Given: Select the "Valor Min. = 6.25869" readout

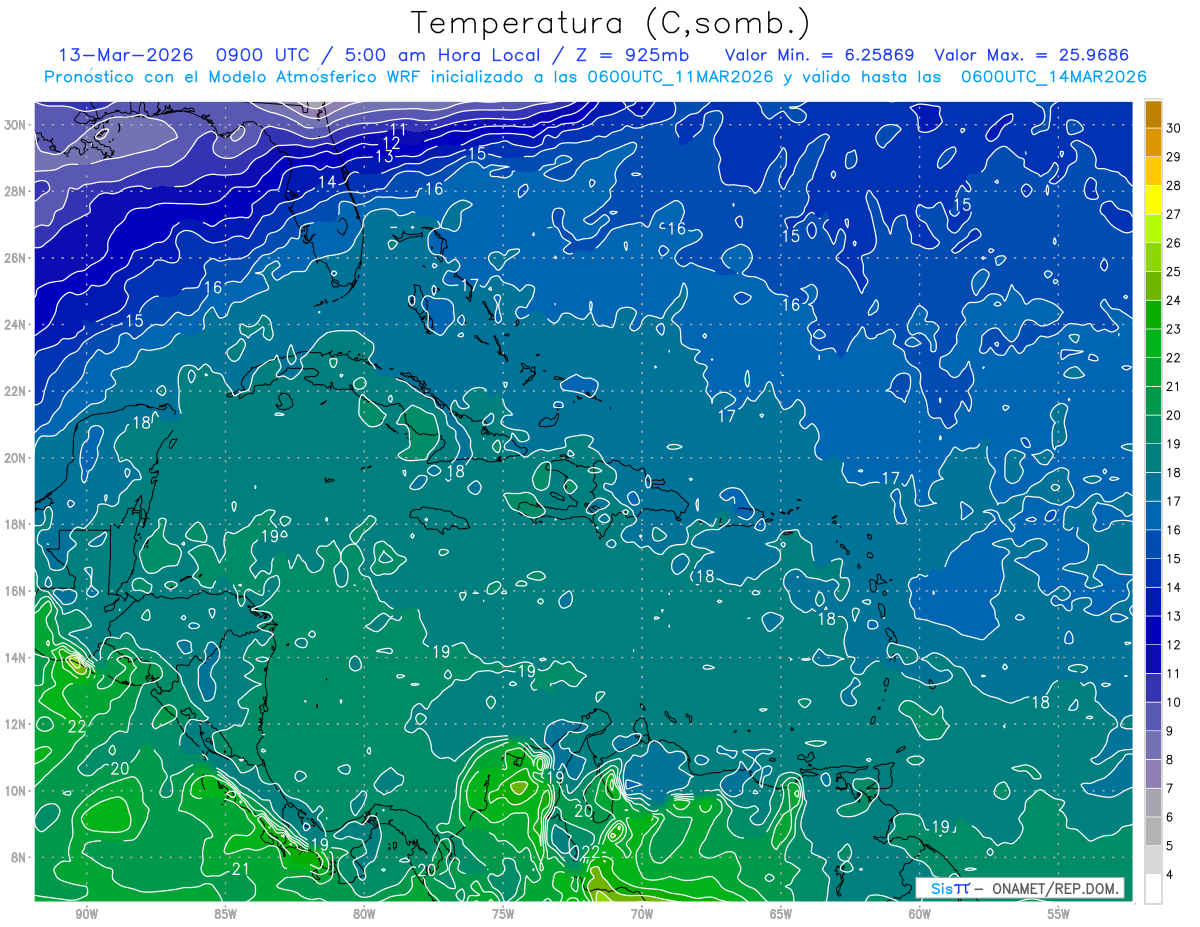Looking at the screenshot, I should (819, 55).
